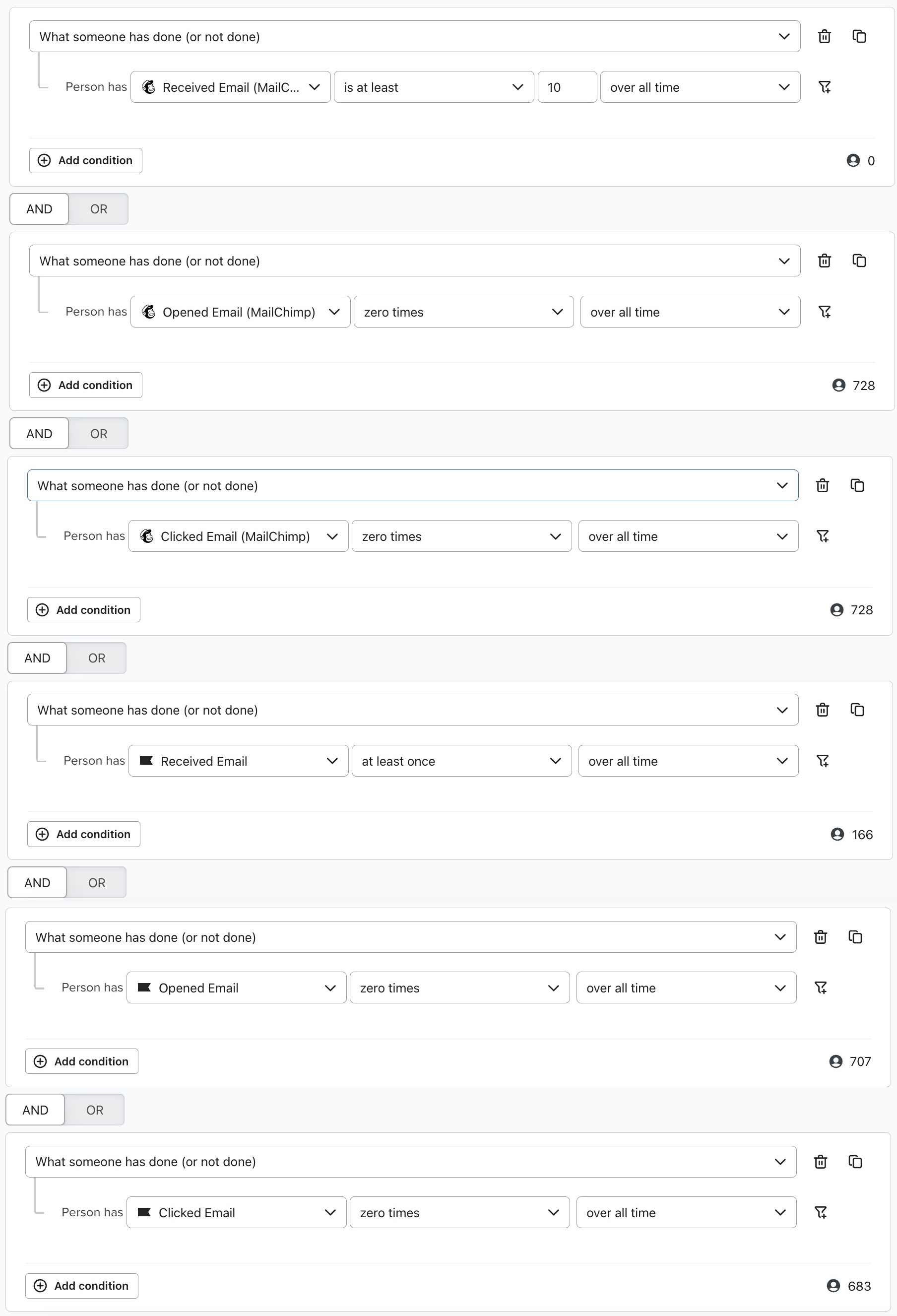
Task: Click the person icon next to the 683 count
Action: click(833, 1285)
